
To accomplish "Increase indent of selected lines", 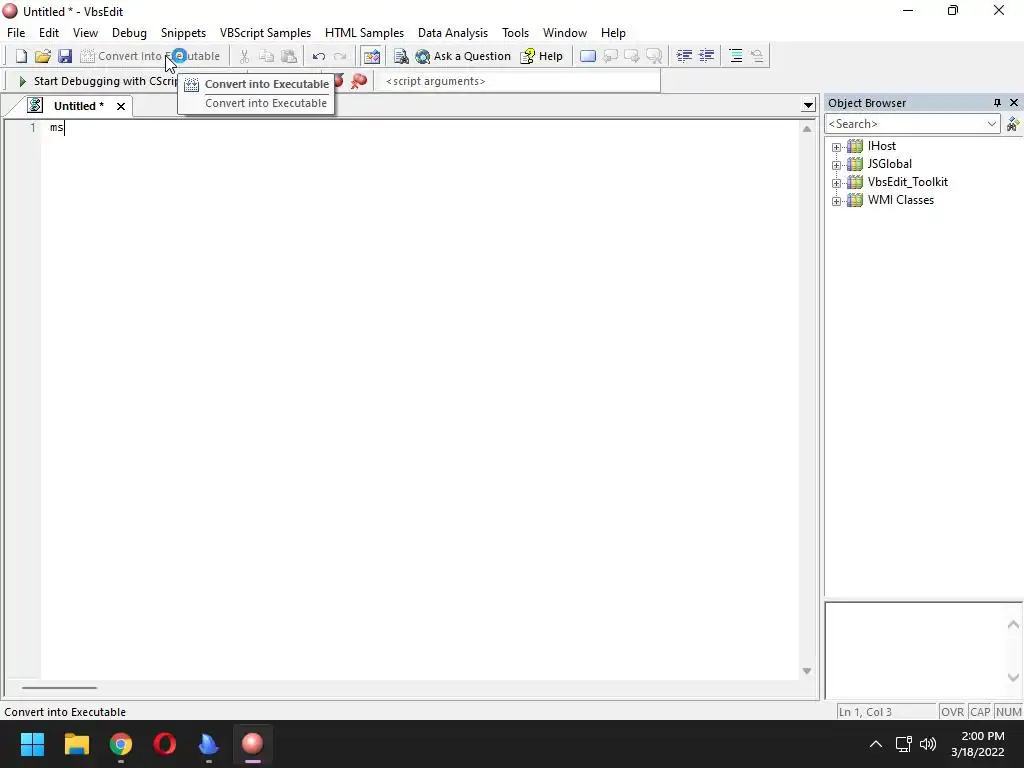I will [707, 56].
